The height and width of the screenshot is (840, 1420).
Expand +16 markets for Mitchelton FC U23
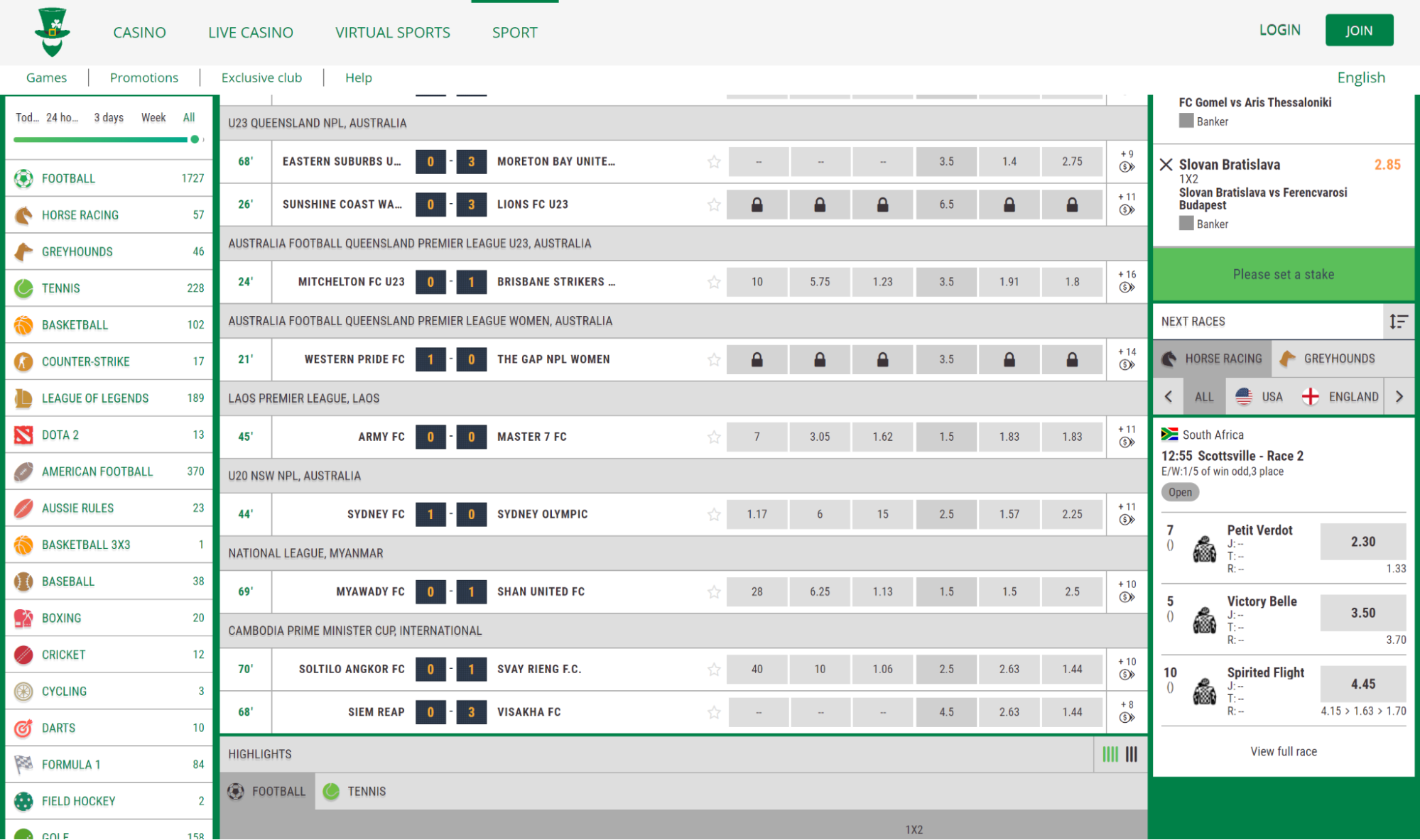(x=1127, y=281)
